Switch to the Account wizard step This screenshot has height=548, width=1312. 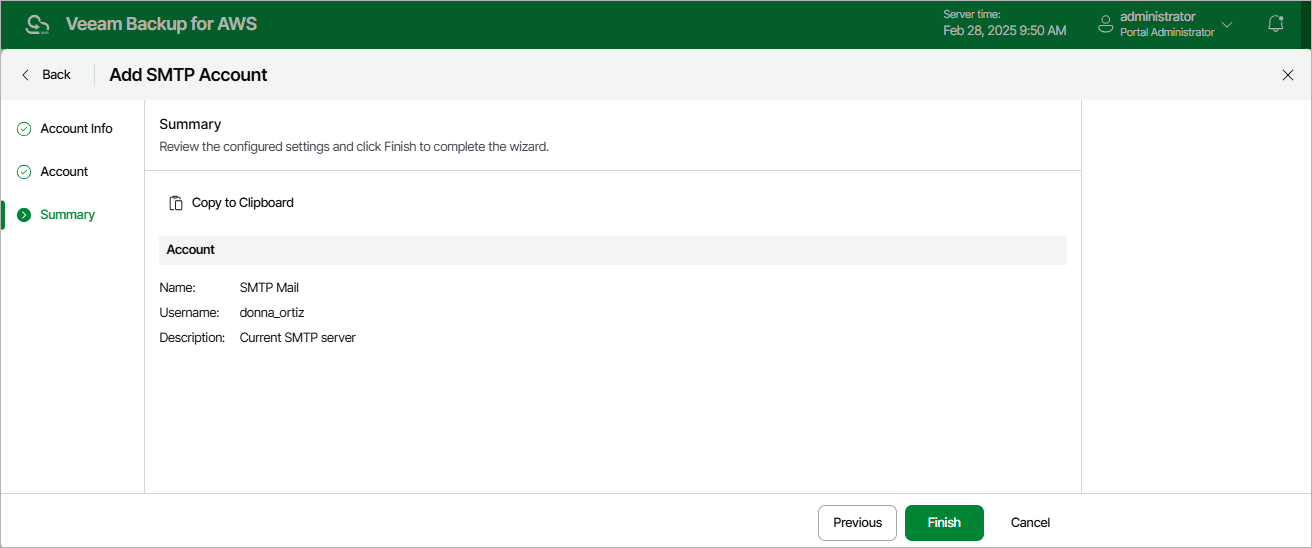(64, 172)
